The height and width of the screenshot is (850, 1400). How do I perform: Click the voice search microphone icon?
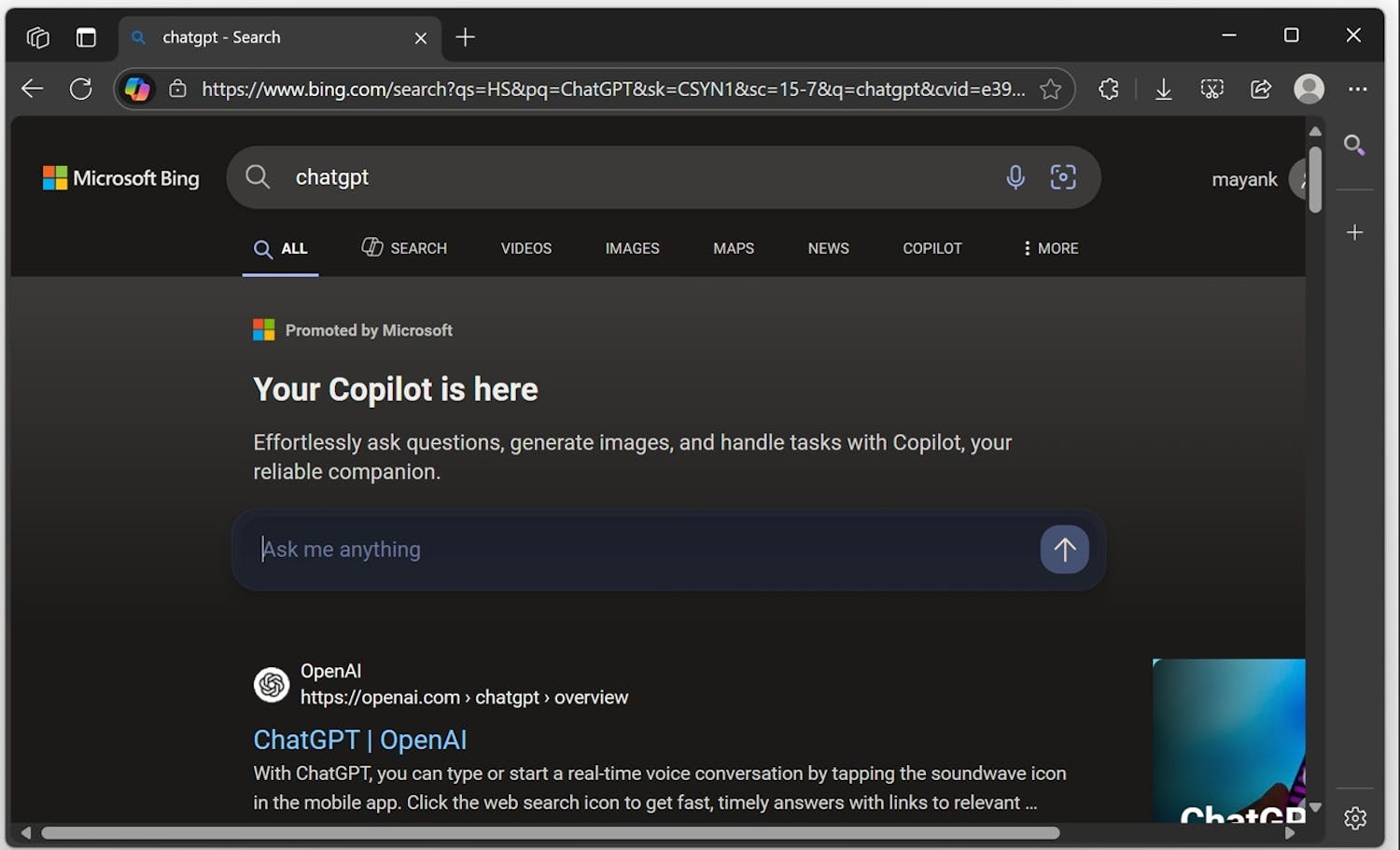[1015, 177]
